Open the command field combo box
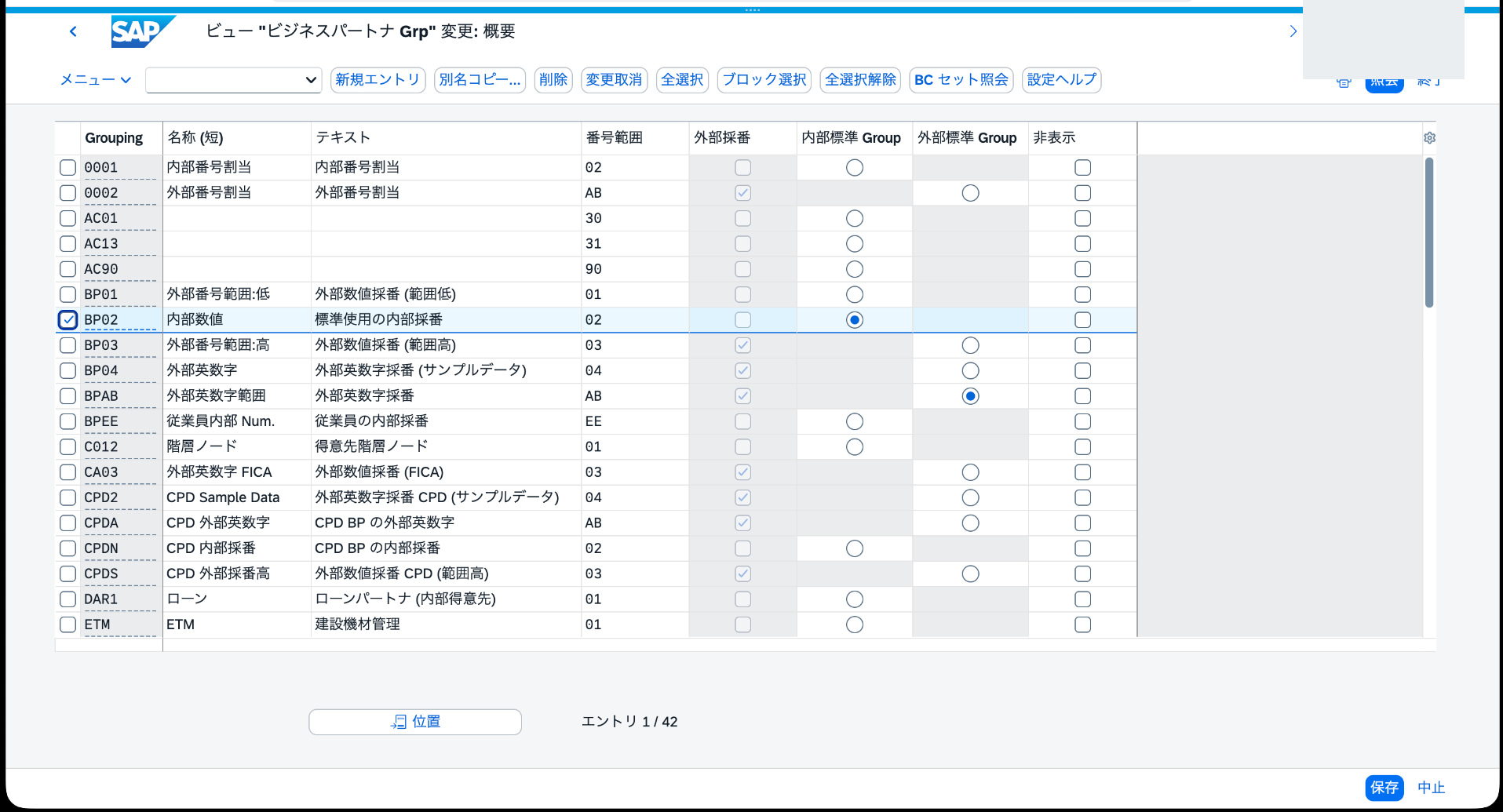The height and width of the screenshot is (812, 1503). [x=234, y=80]
